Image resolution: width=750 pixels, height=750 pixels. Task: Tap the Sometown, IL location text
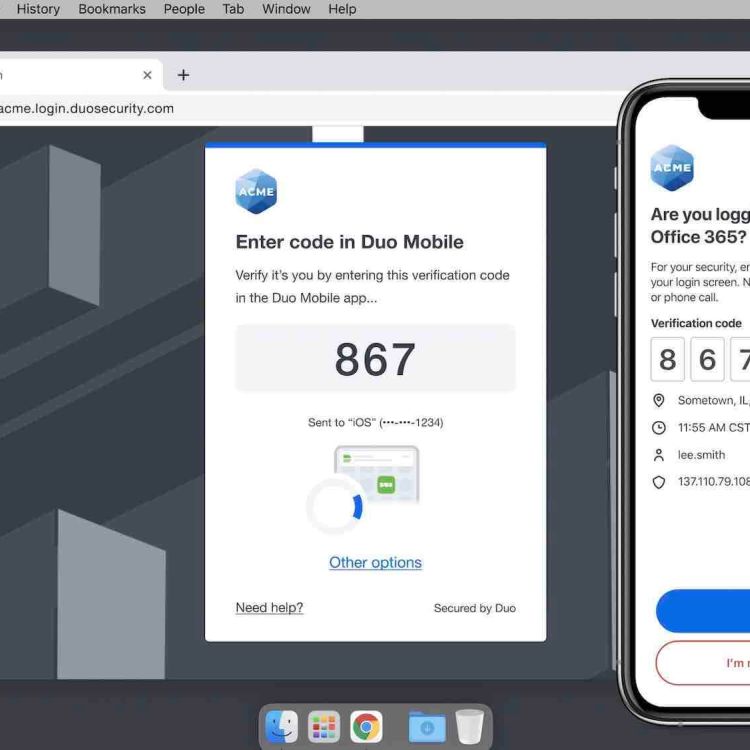coord(713,400)
